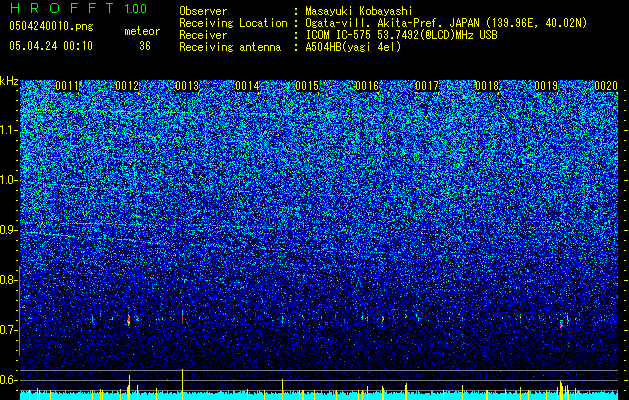
Task: Click the A504HB(yagi 4el) antenna text
Action: [x=353, y=47]
